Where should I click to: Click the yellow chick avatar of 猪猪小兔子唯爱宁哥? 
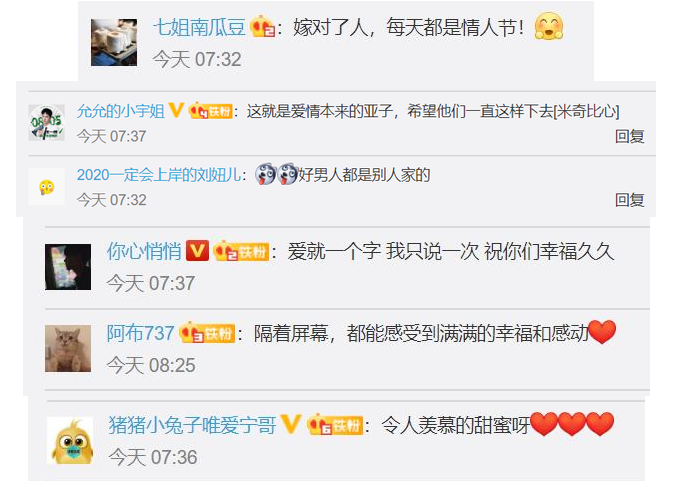coord(70,441)
